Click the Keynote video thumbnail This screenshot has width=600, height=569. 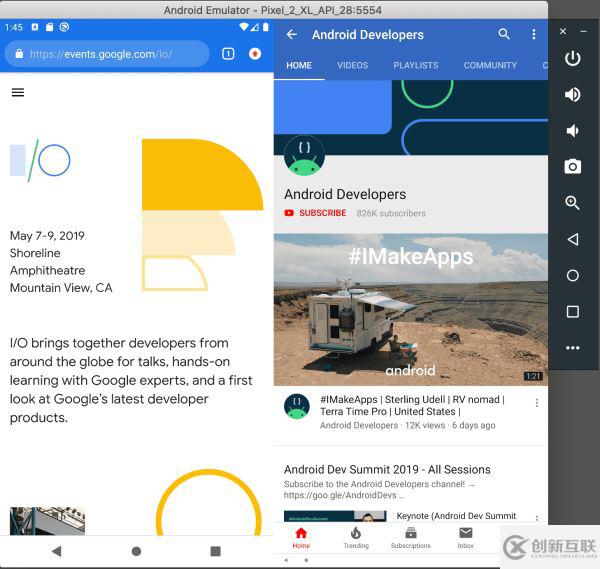click(x=335, y=516)
